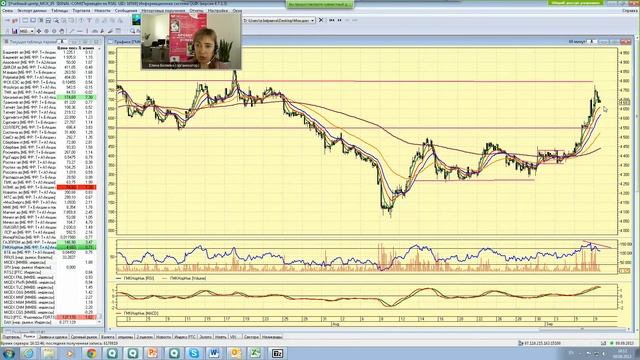This screenshot has height=360, width=640.
Task: Open the media player taskbar icon
Action: pyautogui.click(x=70, y=353)
